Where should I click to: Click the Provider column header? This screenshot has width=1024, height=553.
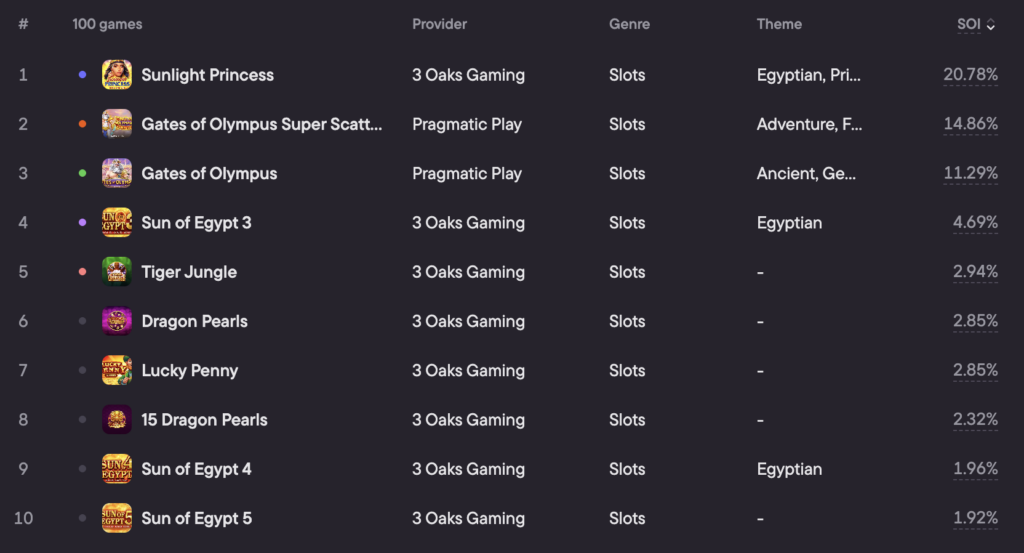click(x=440, y=24)
